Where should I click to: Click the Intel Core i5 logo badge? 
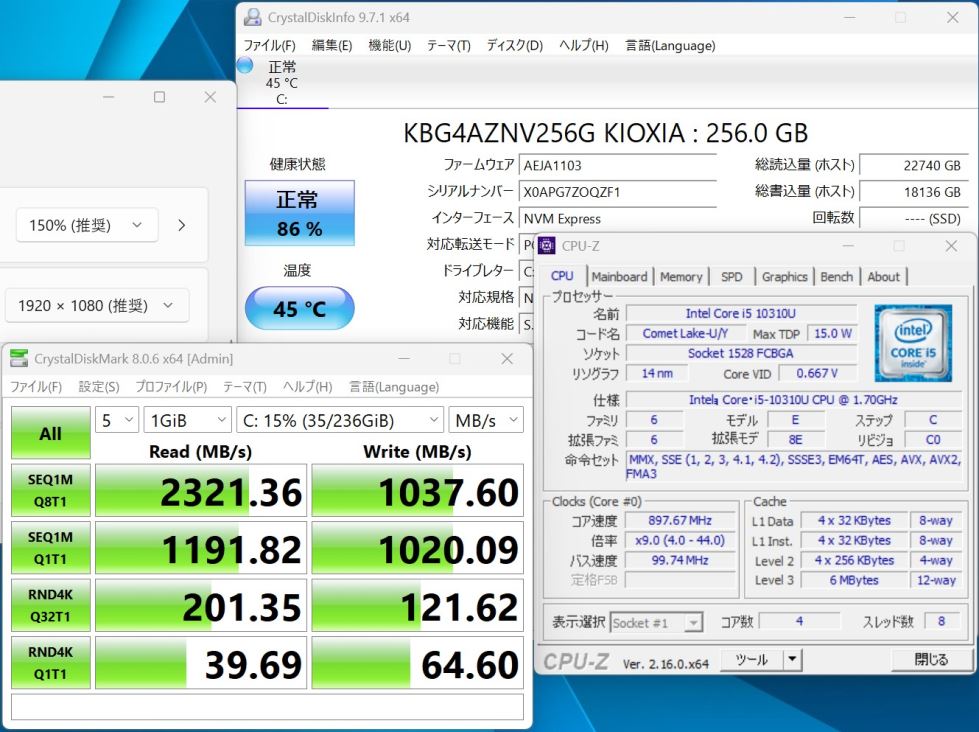click(913, 344)
